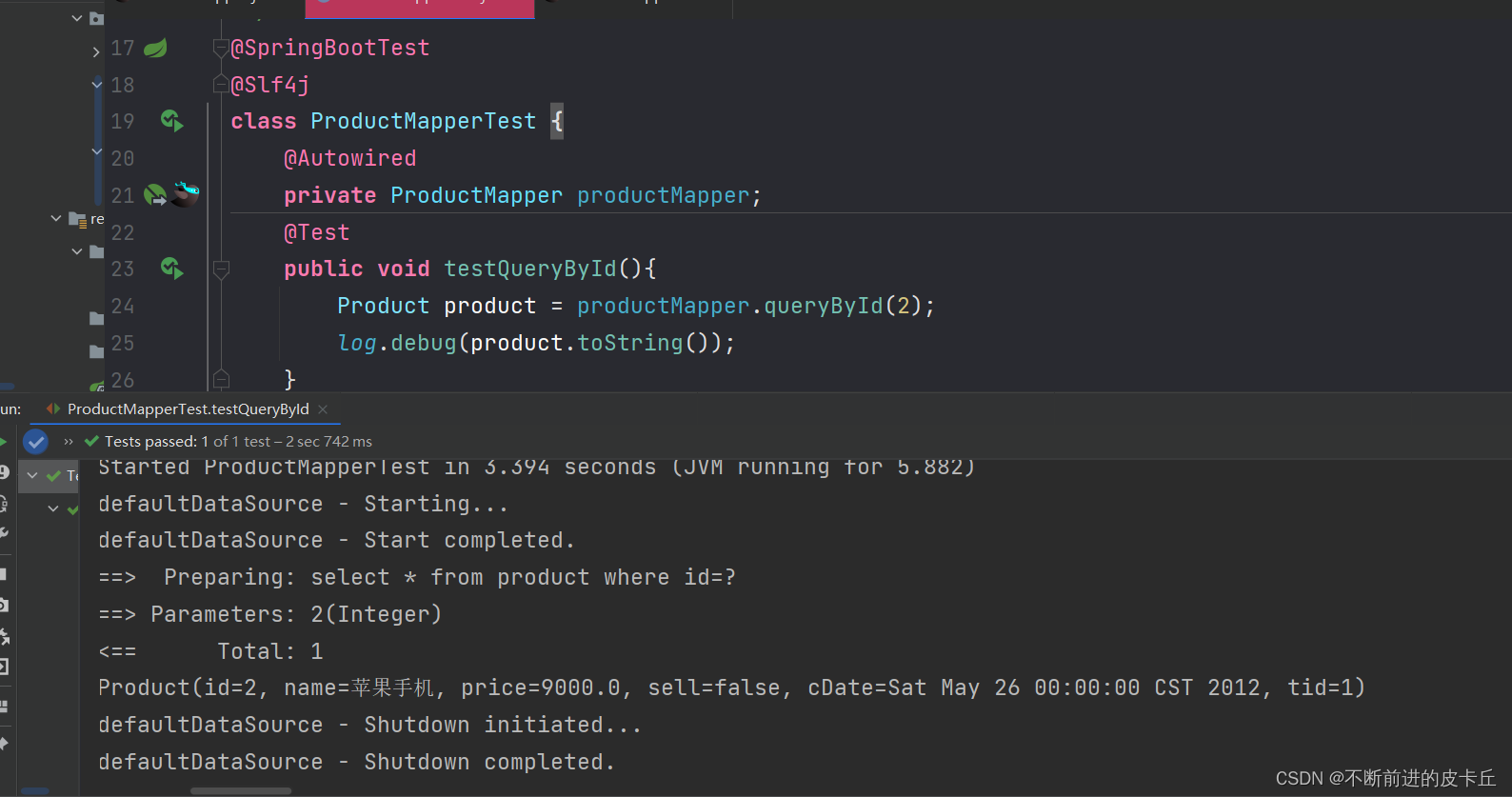The width and height of the screenshot is (1512, 797).
Task: Click the 'Total: 1' console line
Action: 210,651
